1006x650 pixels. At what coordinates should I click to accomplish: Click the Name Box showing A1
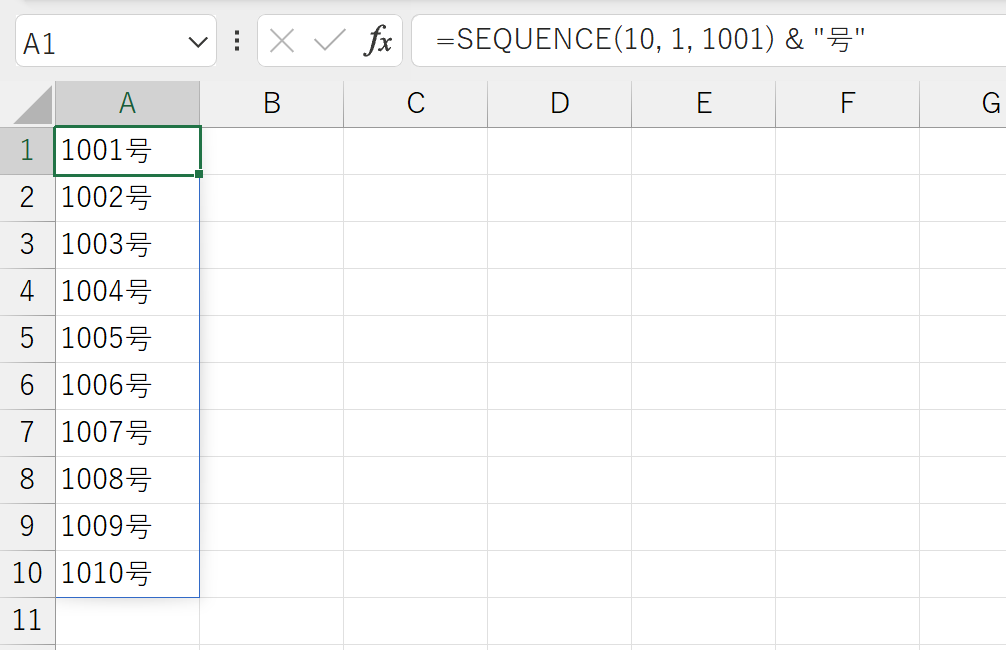[115, 42]
